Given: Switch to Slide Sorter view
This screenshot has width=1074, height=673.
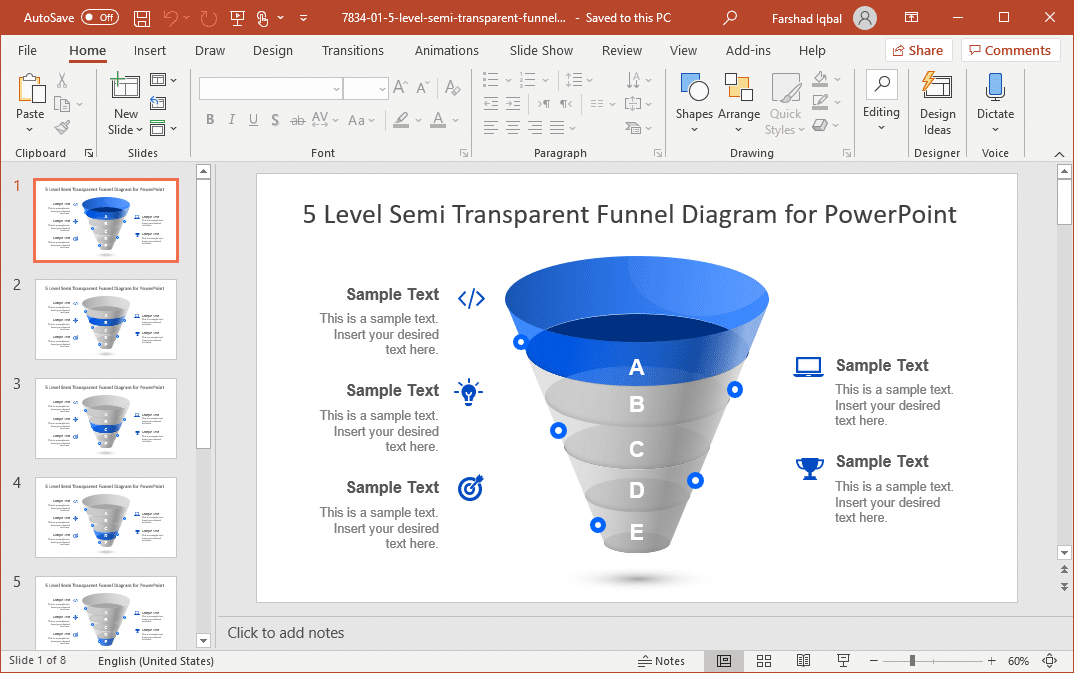Looking at the screenshot, I should tap(764, 661).
